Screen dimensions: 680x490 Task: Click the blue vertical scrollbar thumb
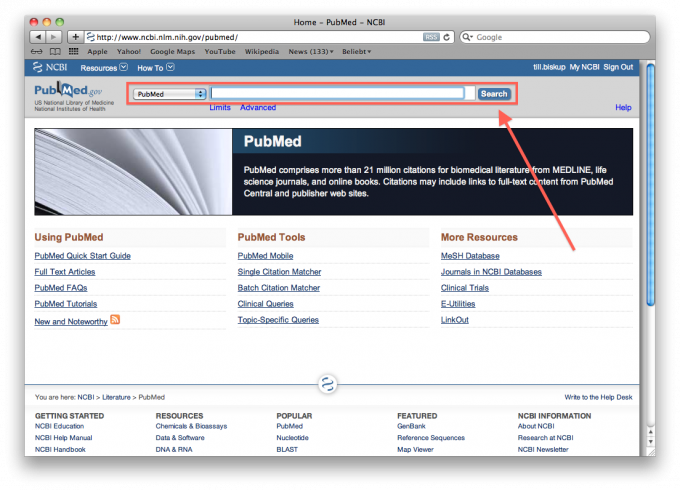(651, 184)
